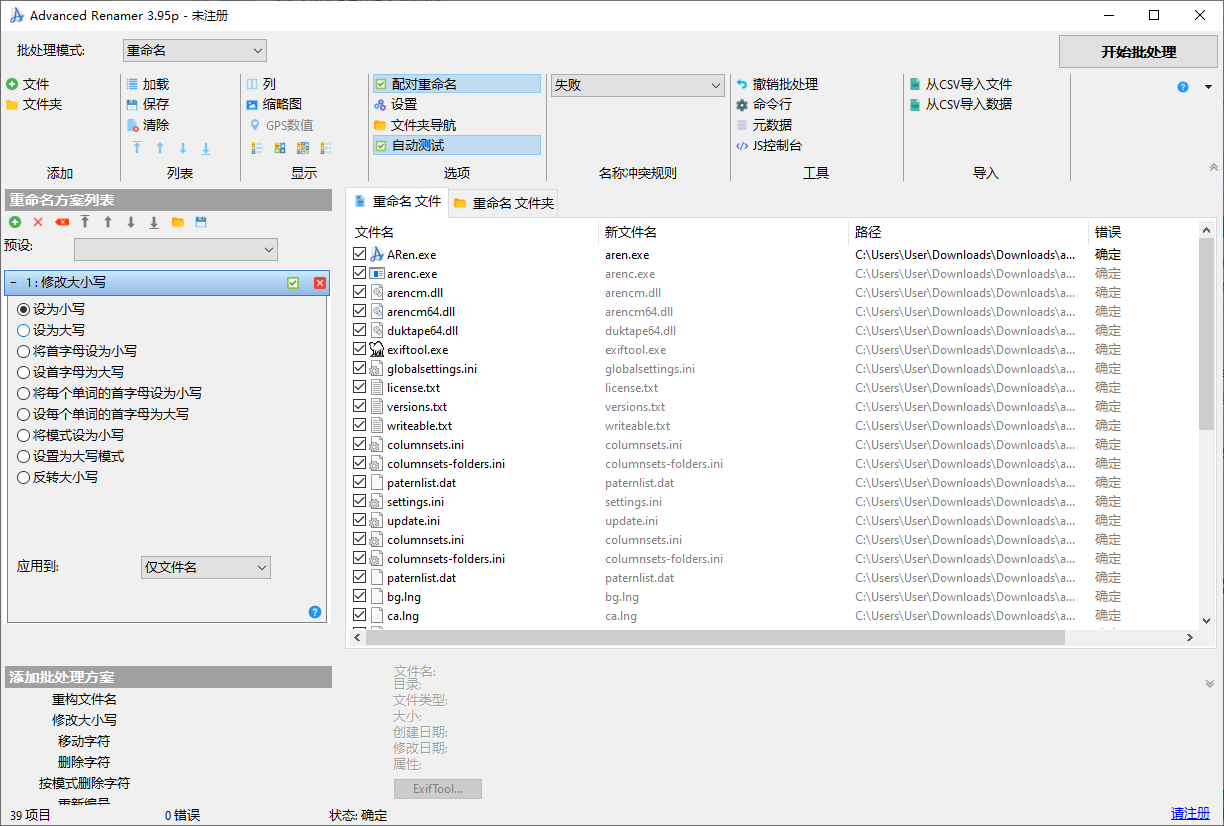Select the 反转大小写 radio option
The height and width of the screenshot is (826, 1224).
[24, 477]
